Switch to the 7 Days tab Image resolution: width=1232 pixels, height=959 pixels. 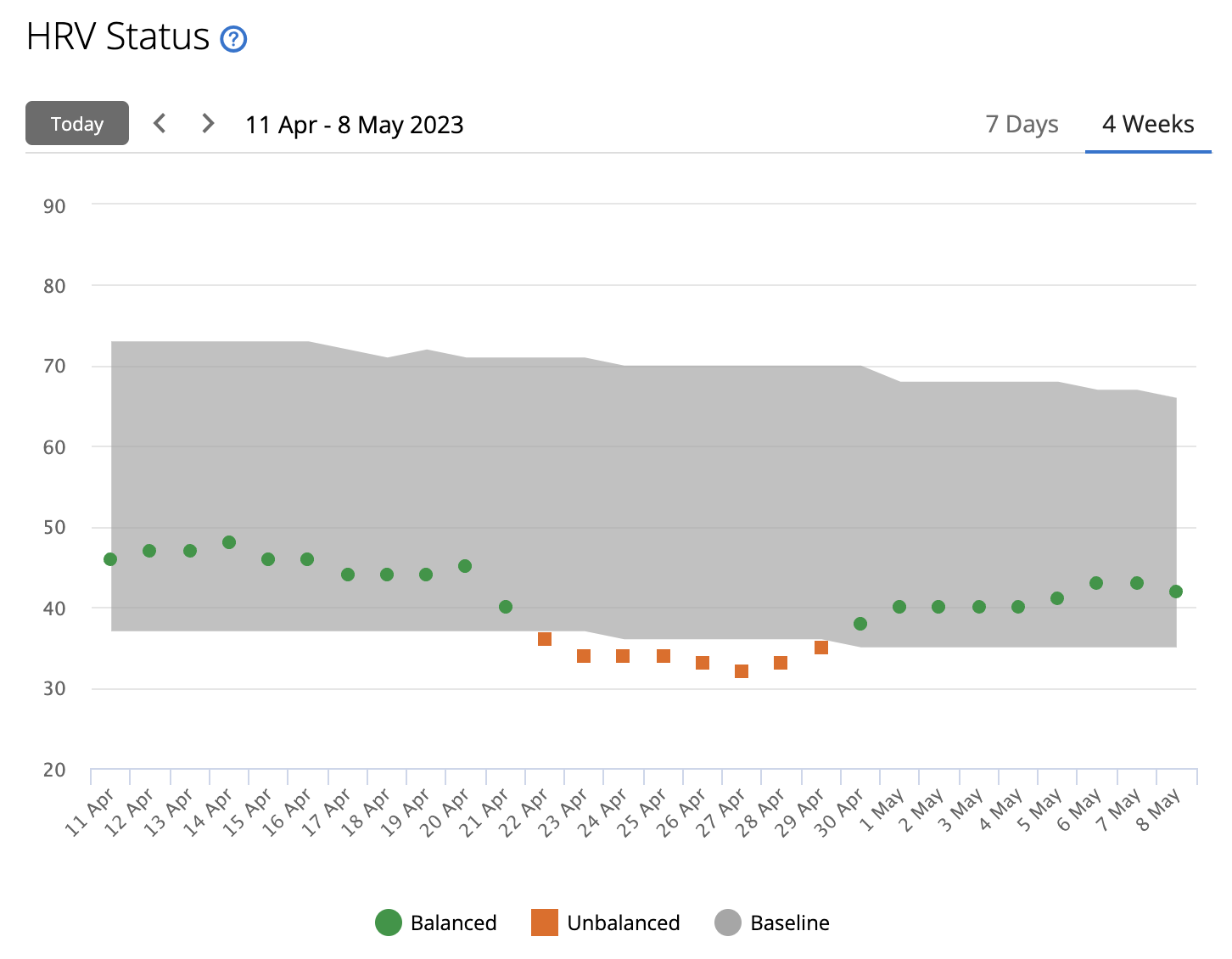[1022, 124]
